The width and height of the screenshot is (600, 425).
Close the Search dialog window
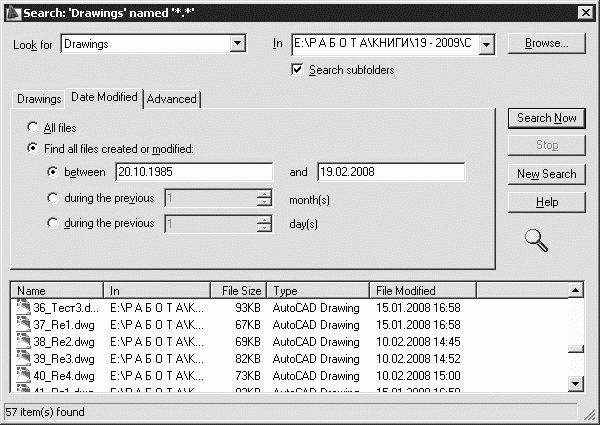[x=586, y=11]
